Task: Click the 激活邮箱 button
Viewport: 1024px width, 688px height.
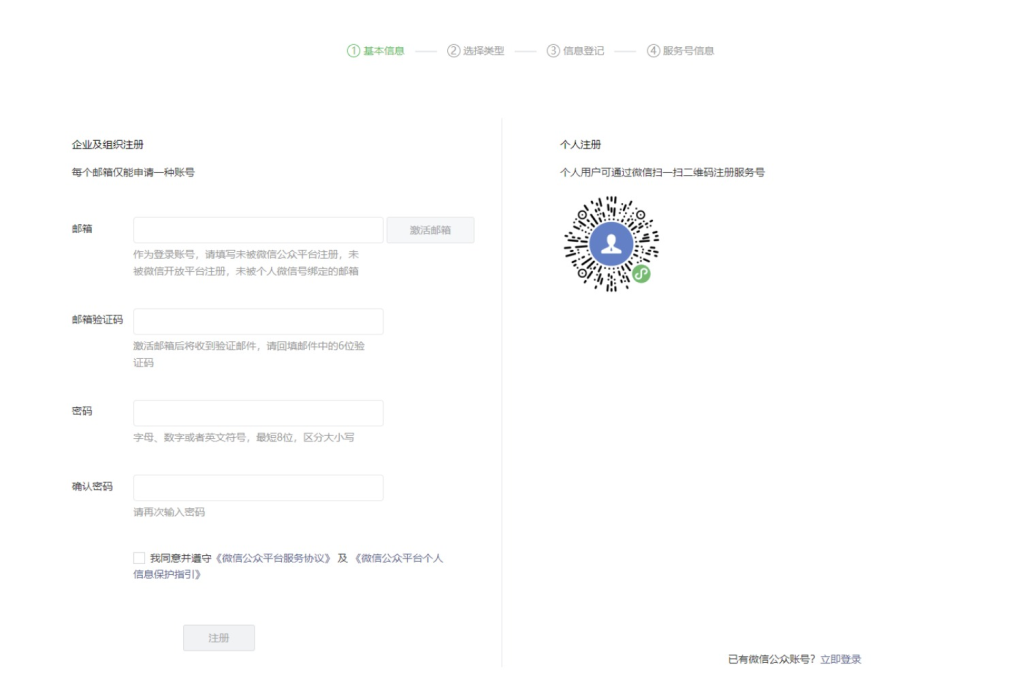Action: tap(430, 229)
